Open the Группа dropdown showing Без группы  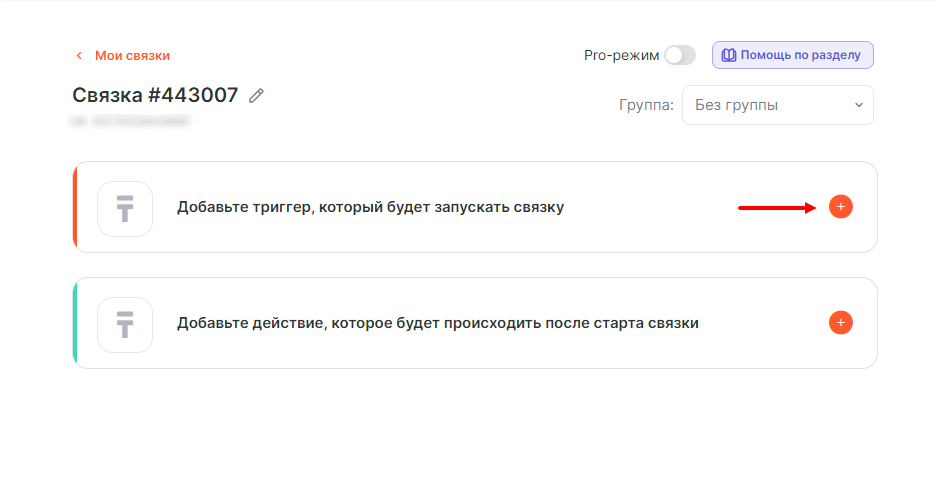click(x=777, y=105)
